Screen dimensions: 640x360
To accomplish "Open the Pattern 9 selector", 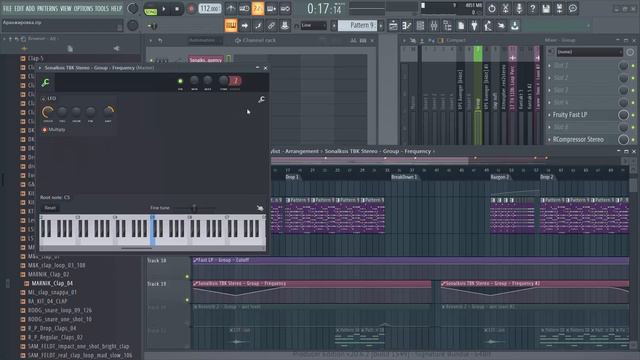I will 358,25.
